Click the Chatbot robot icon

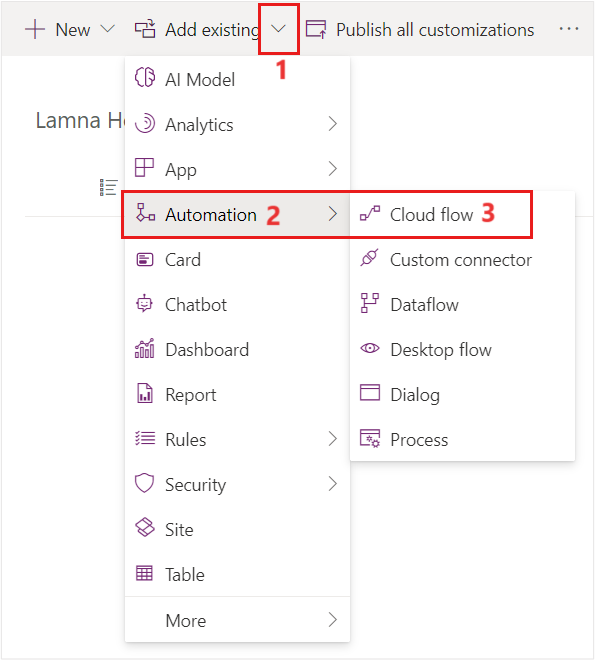144,303
